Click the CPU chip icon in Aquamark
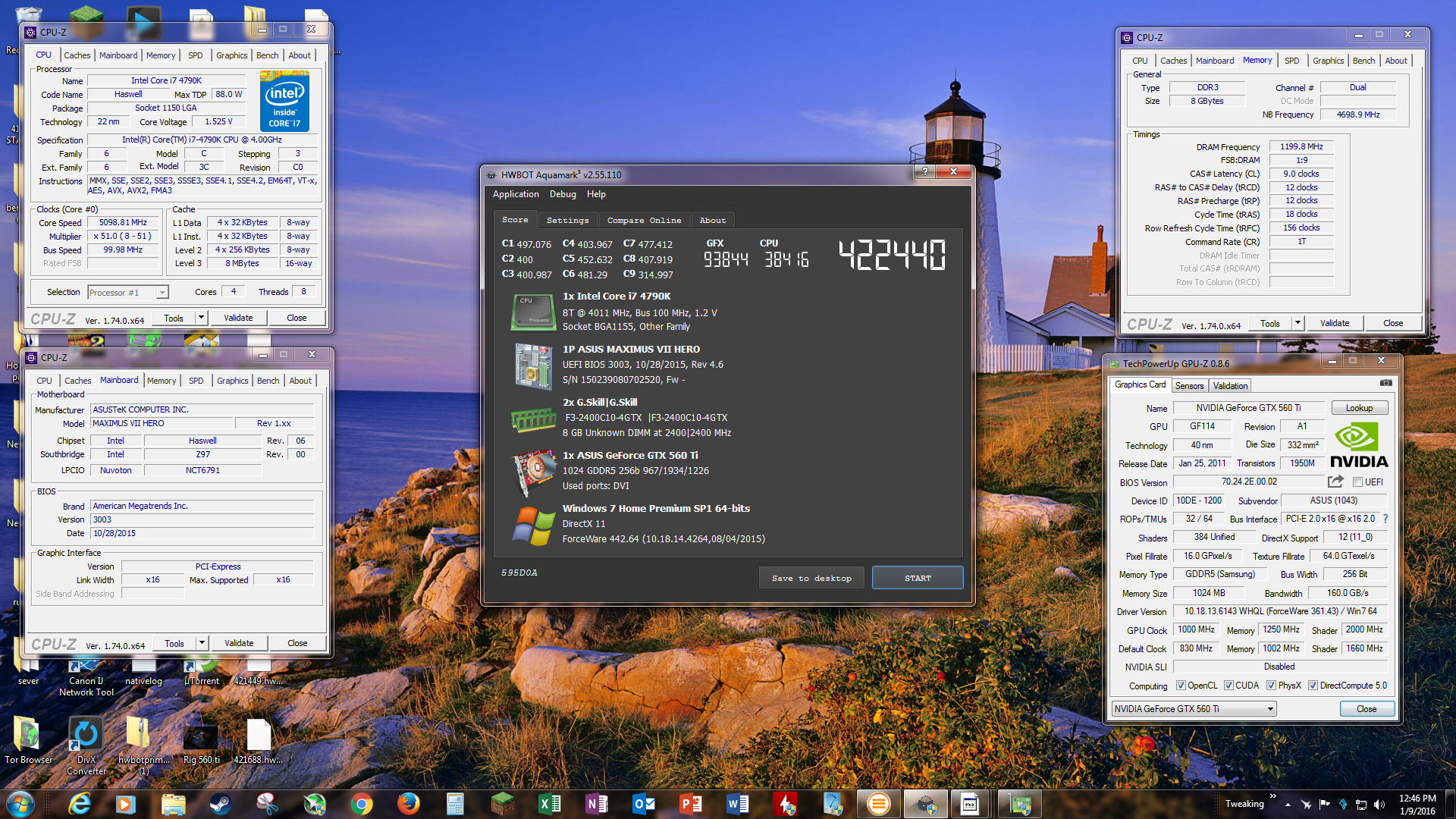Viewport: 1456px width, 819px height. pyautogui.click(x=534, y=312)
